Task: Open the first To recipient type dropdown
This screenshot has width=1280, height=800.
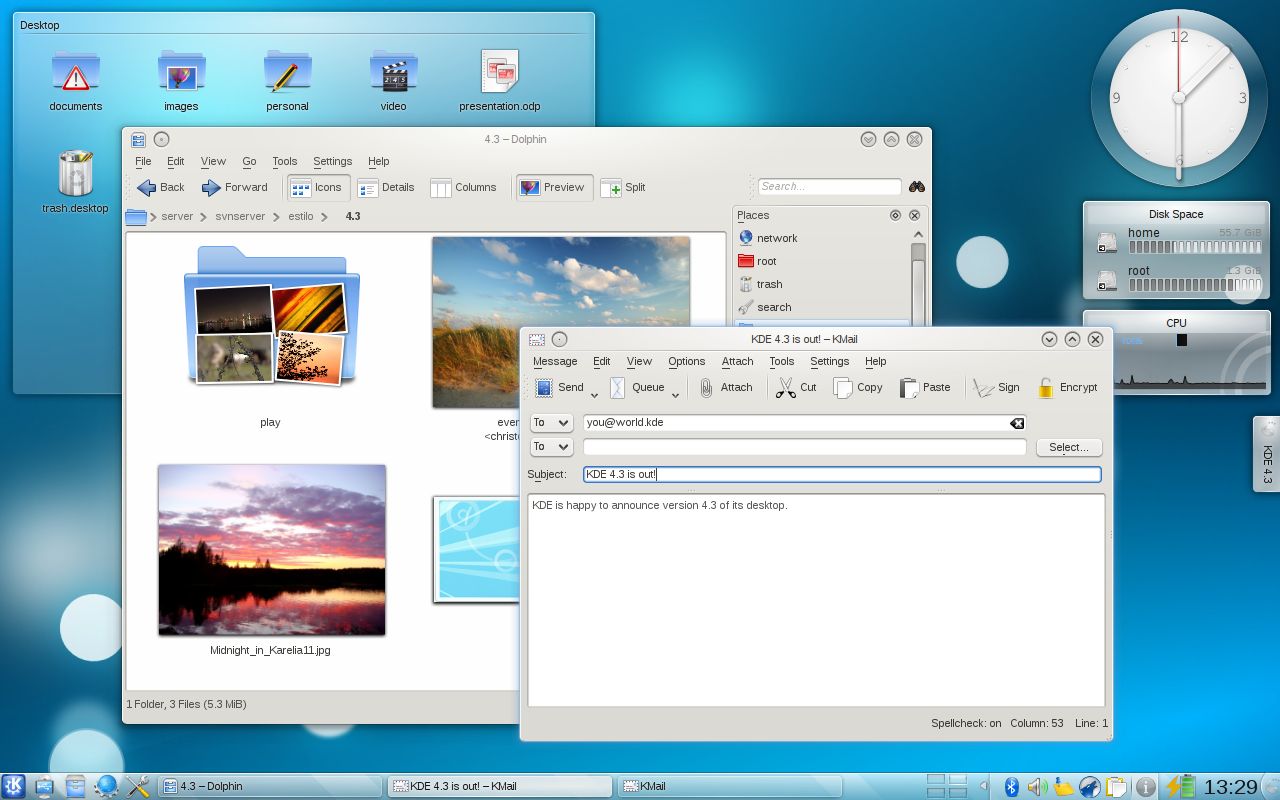Action: pyautogui.click(x=550, y=422)
